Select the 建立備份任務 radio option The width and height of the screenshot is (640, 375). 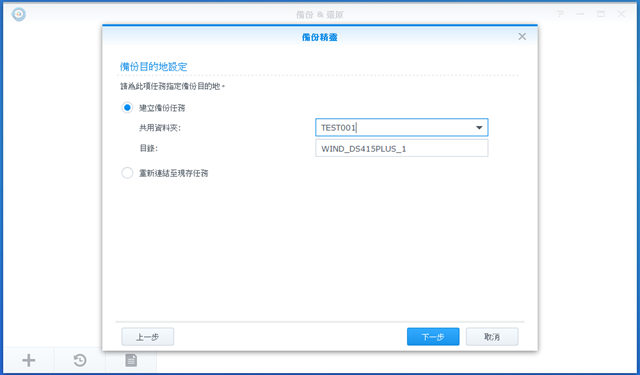tap(127, 108)
